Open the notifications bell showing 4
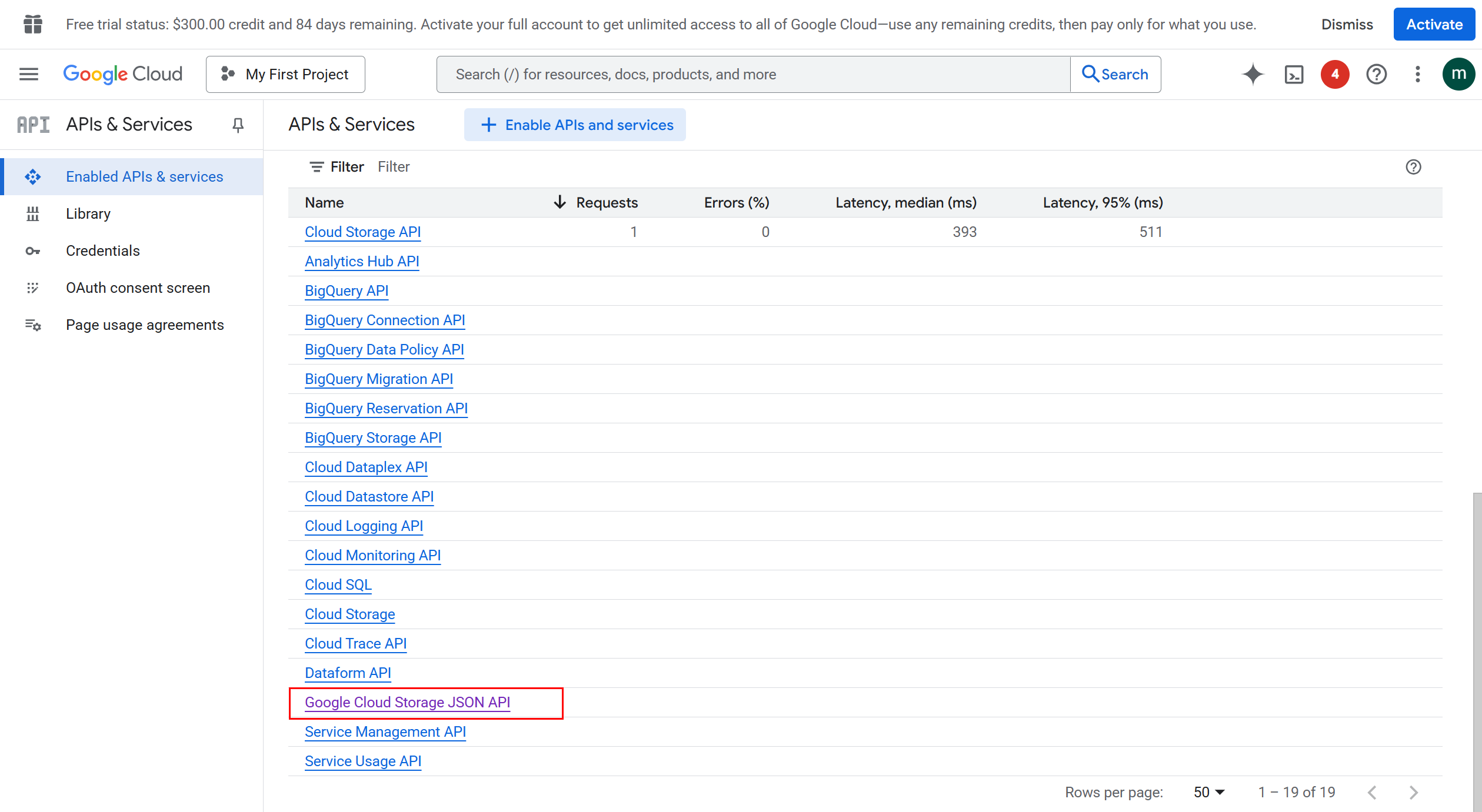Viewport: 1482px width, 812px height. click(x=1334, y=74)
